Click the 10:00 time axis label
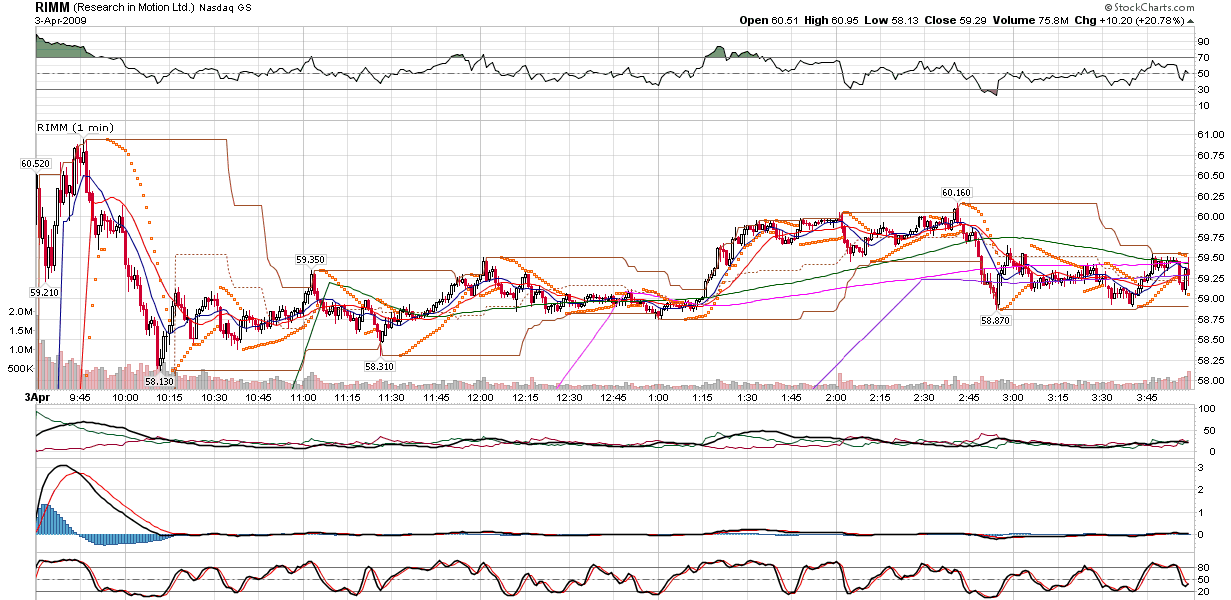The image size is (1231, 600). point(126,397)
